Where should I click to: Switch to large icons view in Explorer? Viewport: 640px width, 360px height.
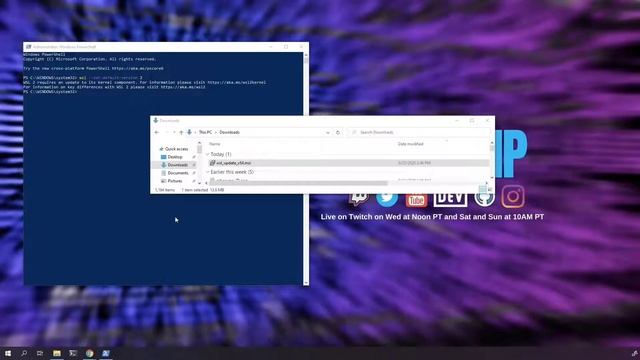pos(489,190)
